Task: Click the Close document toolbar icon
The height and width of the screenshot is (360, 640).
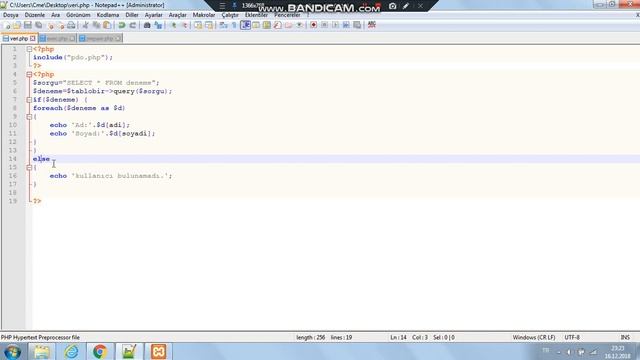Action: 51,25
